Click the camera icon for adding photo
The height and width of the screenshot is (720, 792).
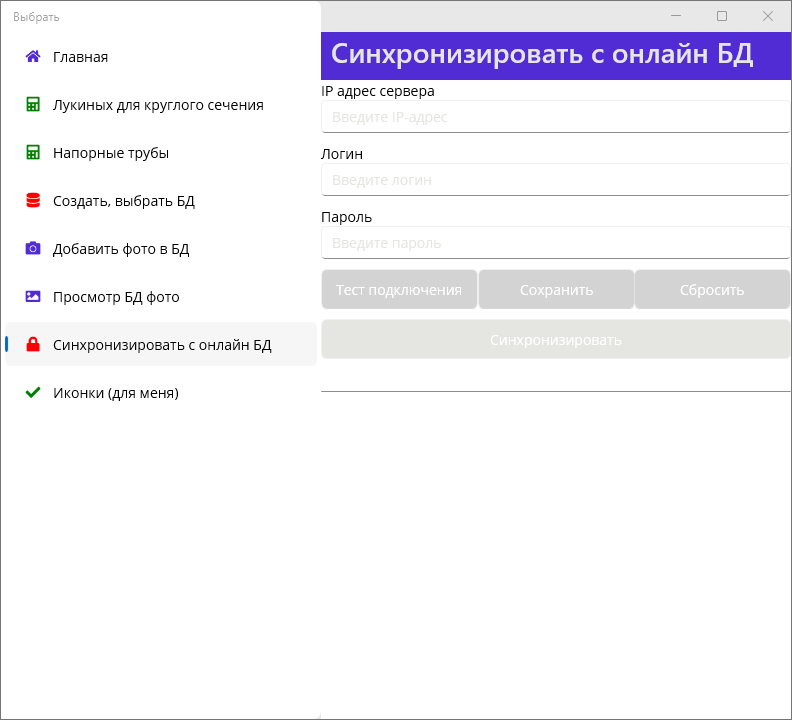[33, 249]
